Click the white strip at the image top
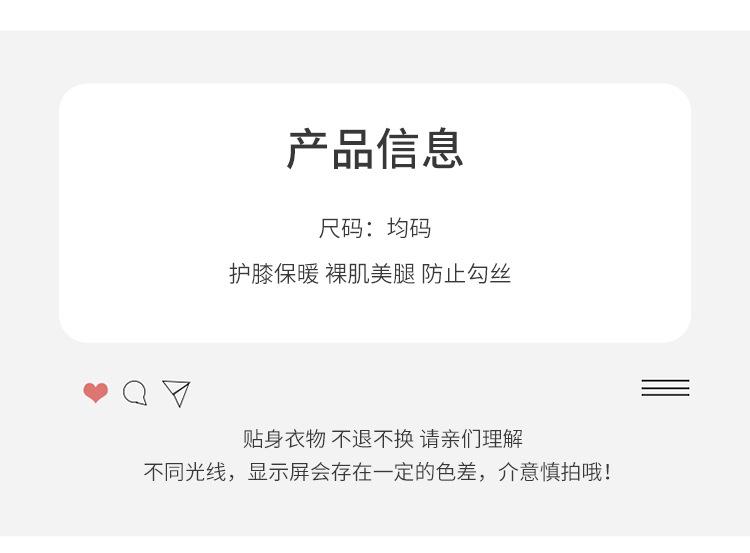The height and width of the screenshot is (553, 750). click(x=375, y=15)
